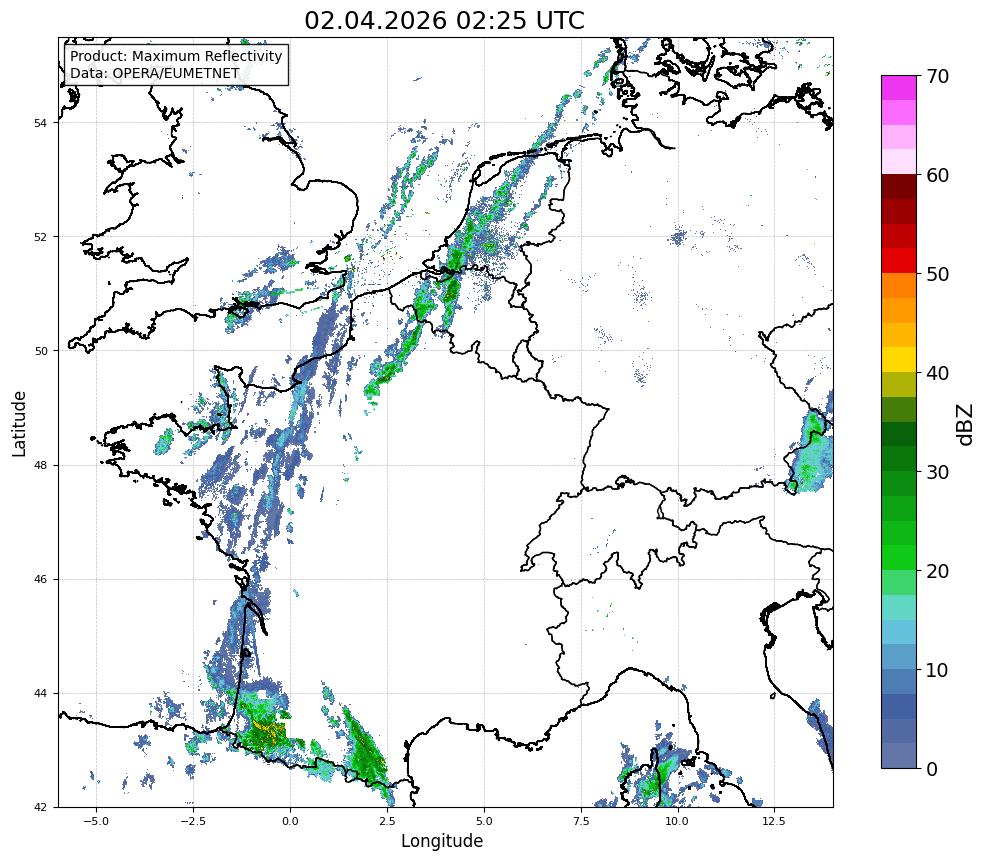The height and width of the screenshot is (860, 985).
Task: Pick the bright green 20-22 dBZ colorbar segment
Action: pos(898,558)
